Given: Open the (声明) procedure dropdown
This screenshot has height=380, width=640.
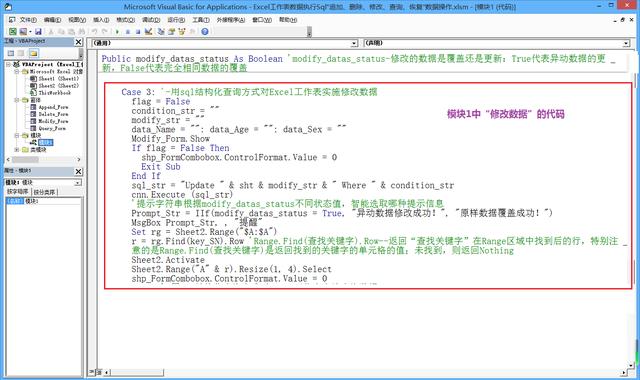Looking at the screenshot, I should tap(626, 43).
